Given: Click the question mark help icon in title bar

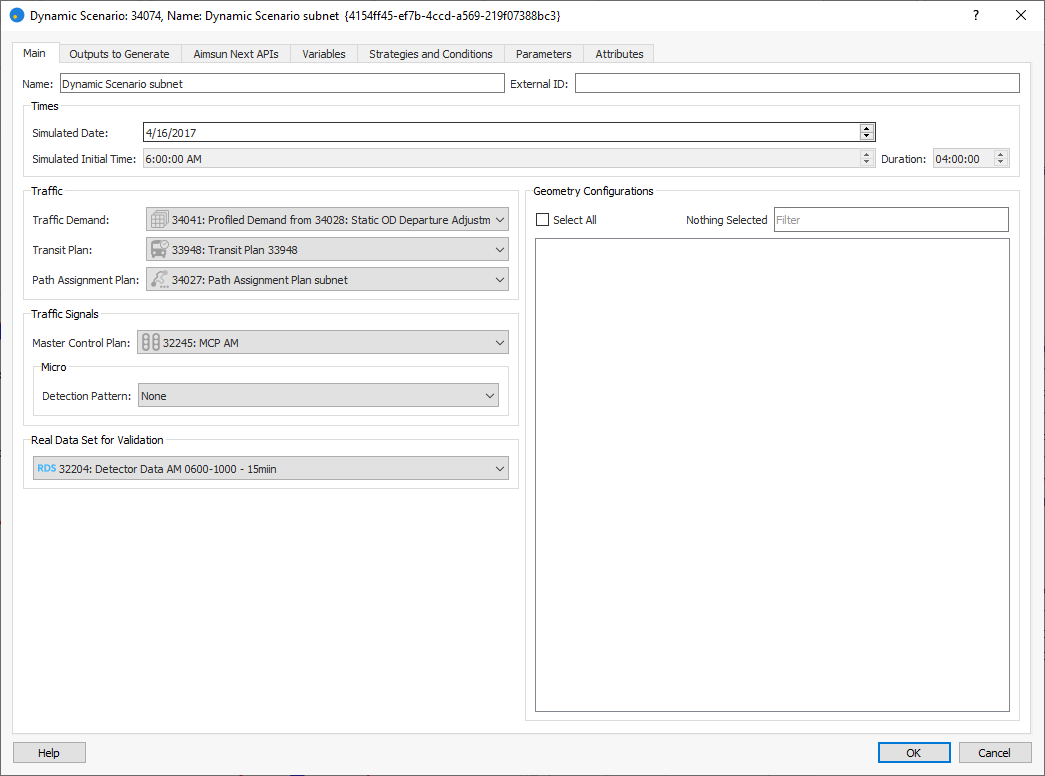Looking at the screenshot, I should (x=975, y=16).
